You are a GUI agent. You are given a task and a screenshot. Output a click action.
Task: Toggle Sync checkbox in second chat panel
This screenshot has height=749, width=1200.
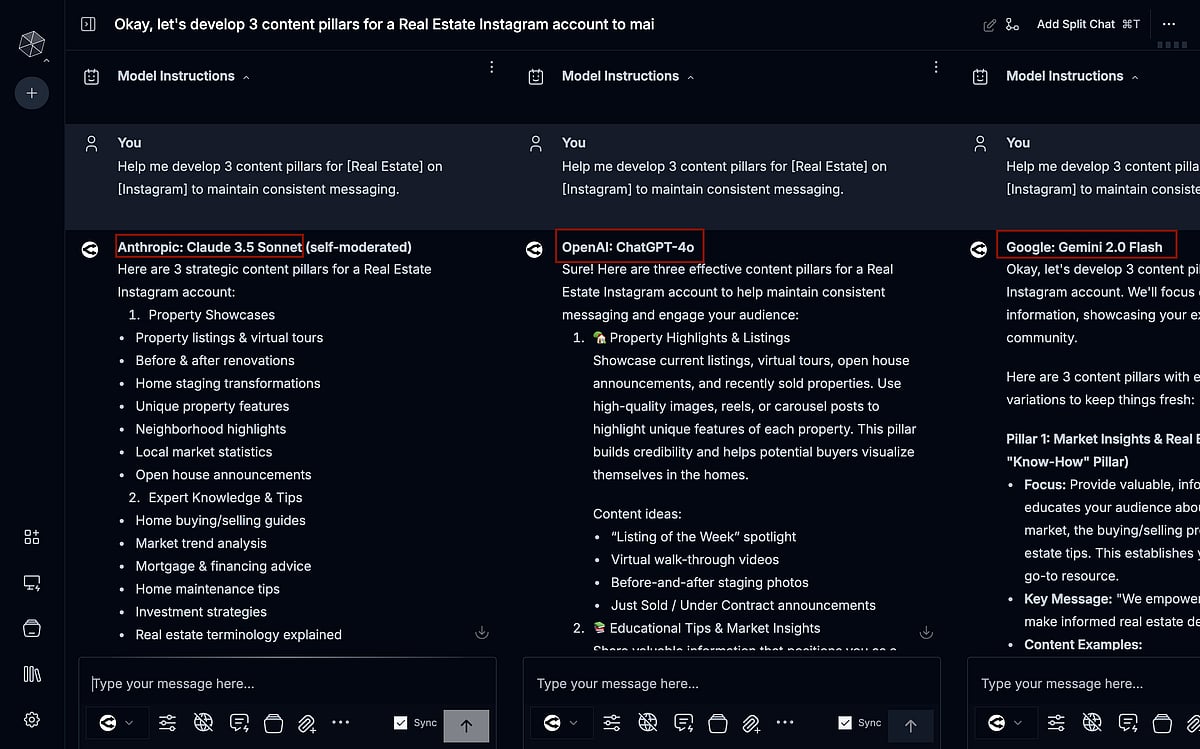[846, 723]
